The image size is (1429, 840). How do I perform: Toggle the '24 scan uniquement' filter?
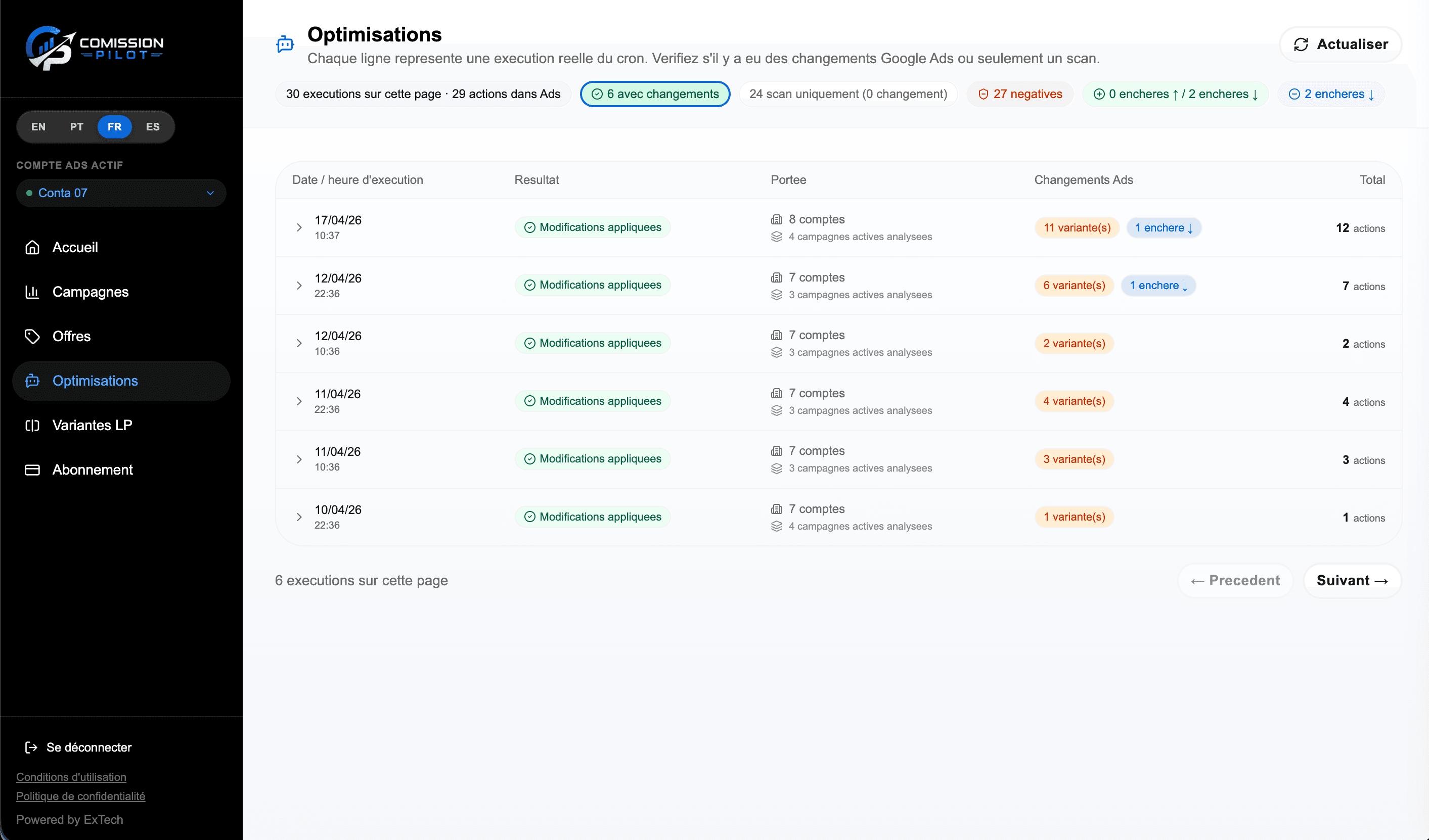pos(847,94)
